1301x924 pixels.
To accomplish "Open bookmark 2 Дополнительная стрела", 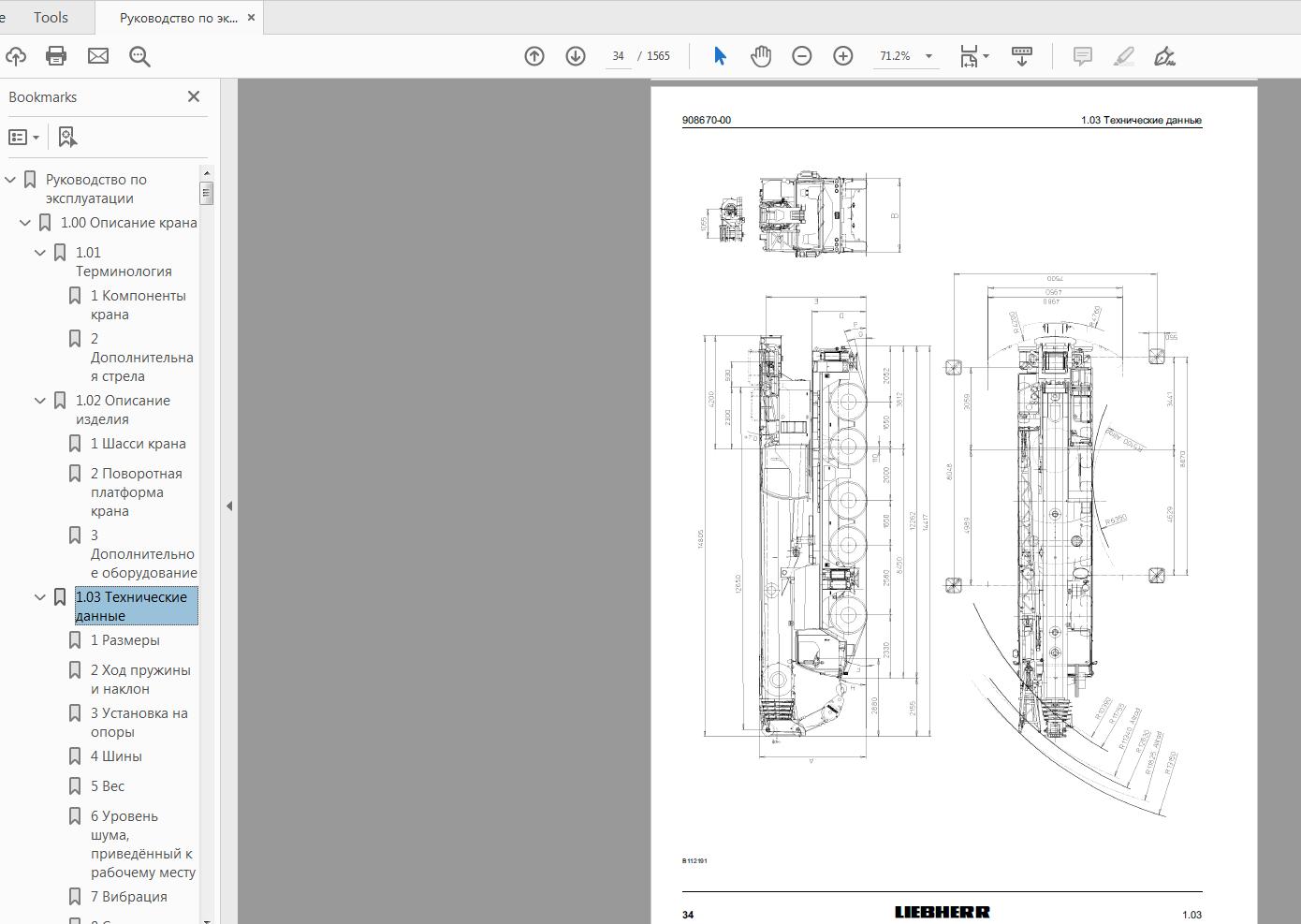I will [x=142, y=358].
